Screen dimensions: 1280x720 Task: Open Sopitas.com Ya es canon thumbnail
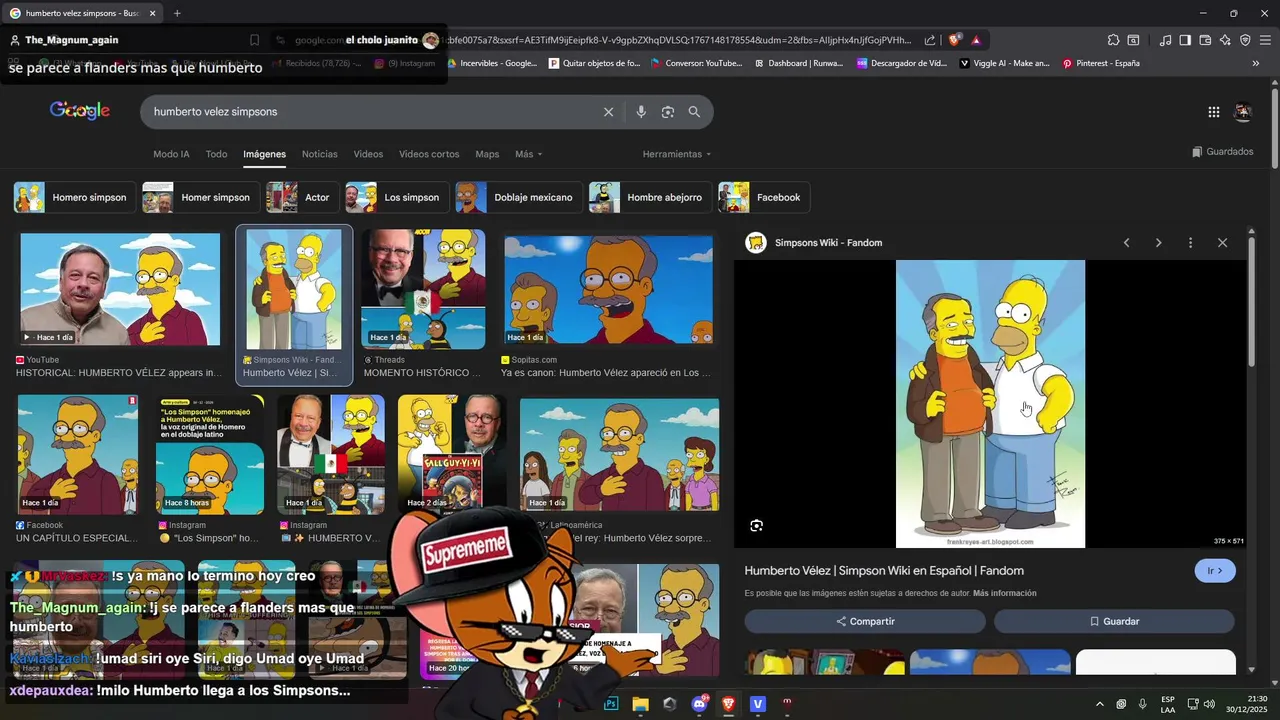(x=608, y=290)
